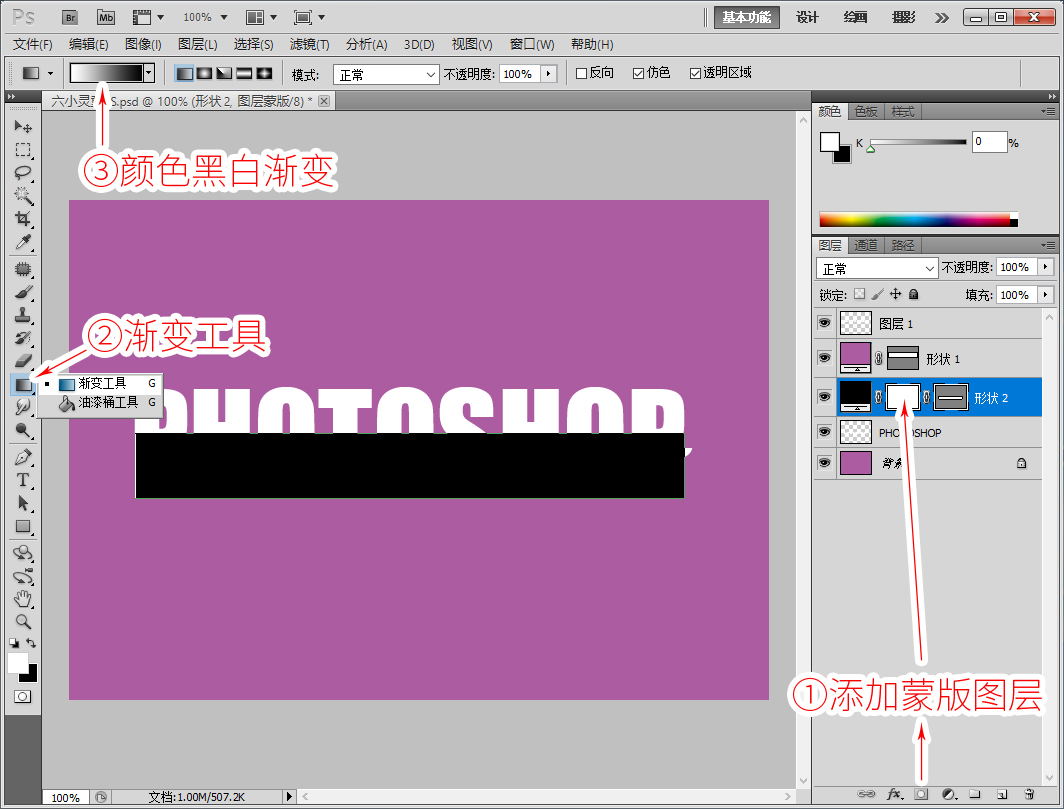Select the Hand tool
Image resolution: width=1064 pixels, height=809 pixels.
click(23, 599)
